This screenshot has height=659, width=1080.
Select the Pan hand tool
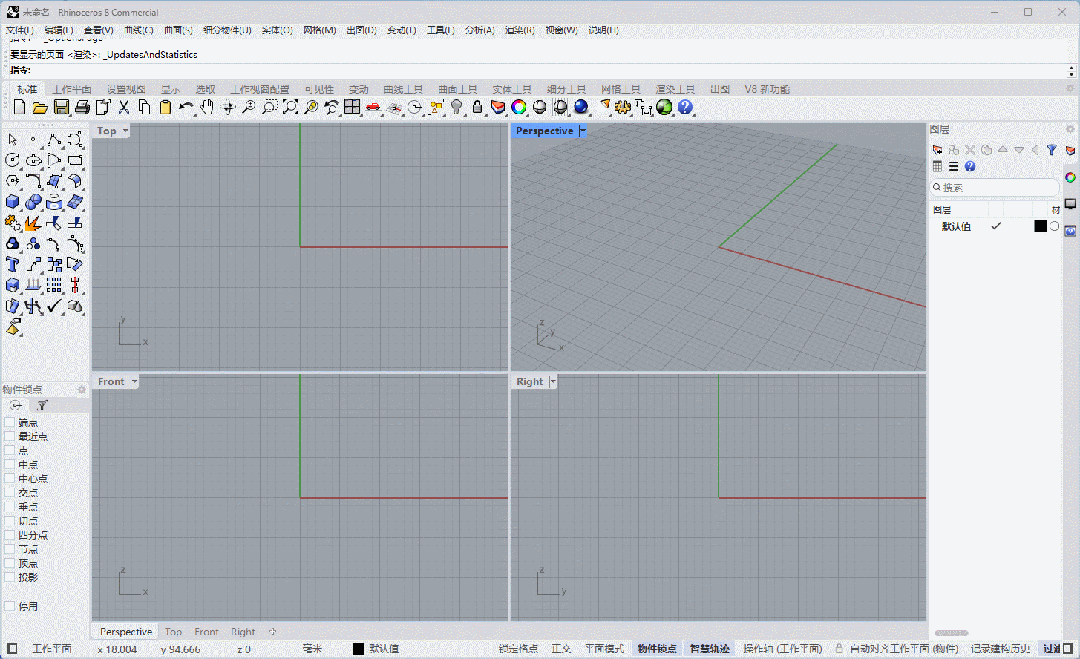[207, 107]
